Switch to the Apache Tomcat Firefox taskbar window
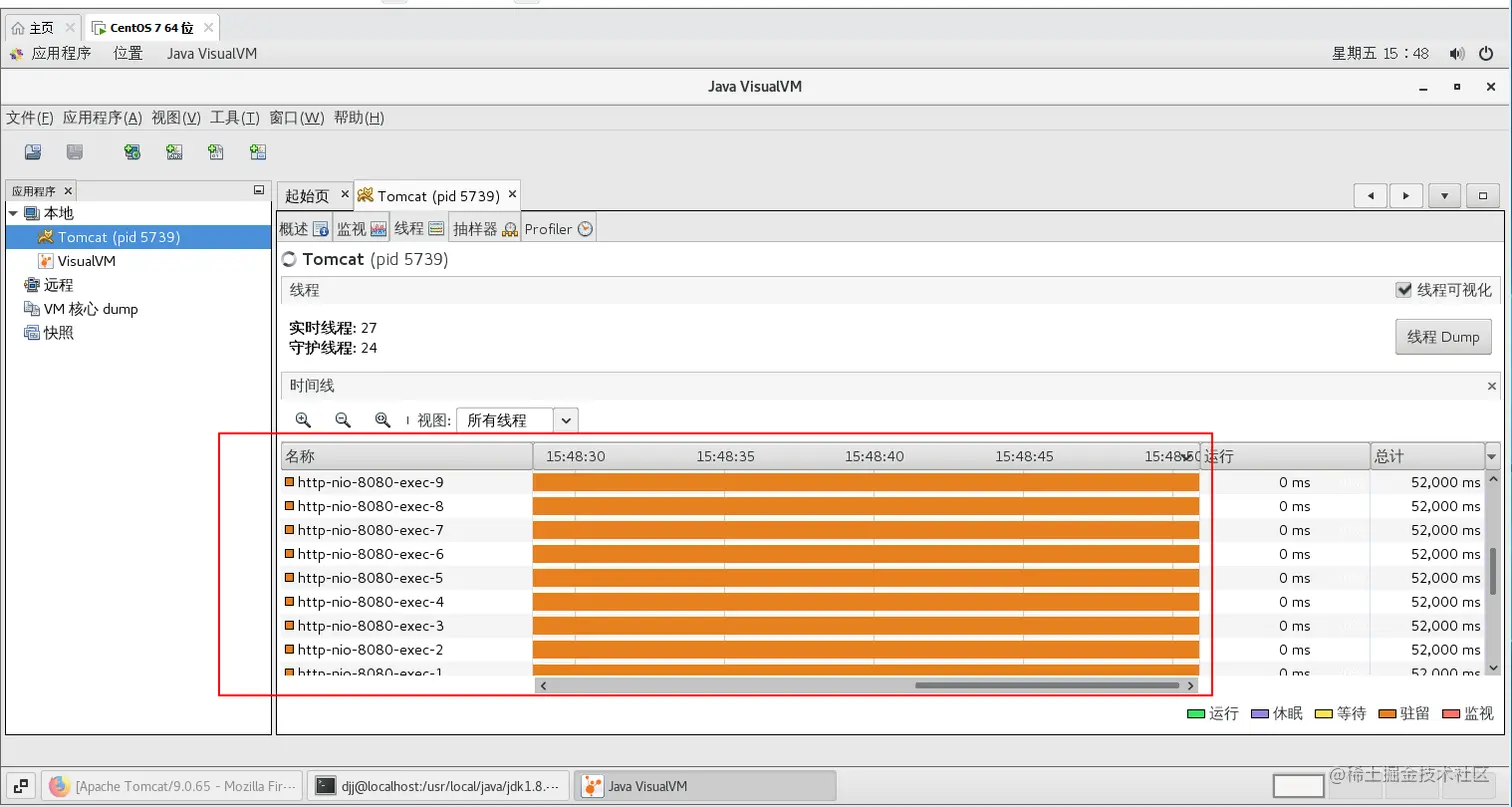This screenshot has width=1512, height=807. pyautogui.click(x=172, y=786)
